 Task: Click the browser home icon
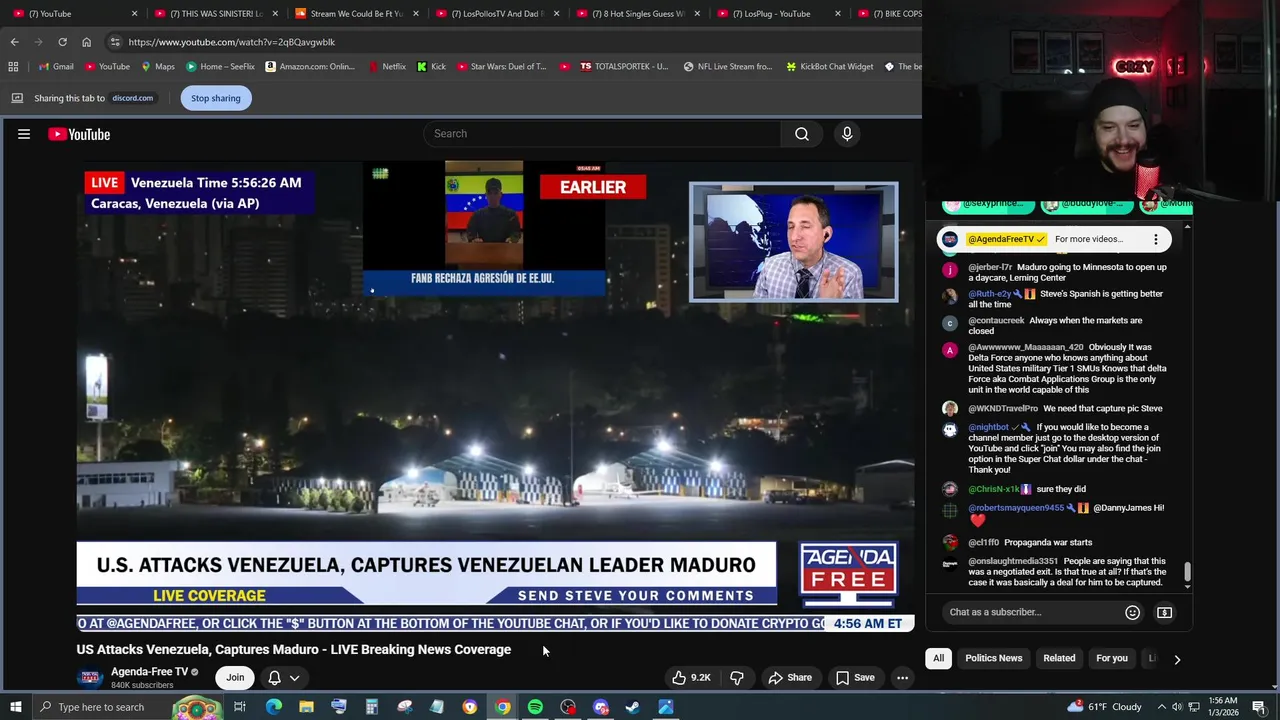point(86,42)
